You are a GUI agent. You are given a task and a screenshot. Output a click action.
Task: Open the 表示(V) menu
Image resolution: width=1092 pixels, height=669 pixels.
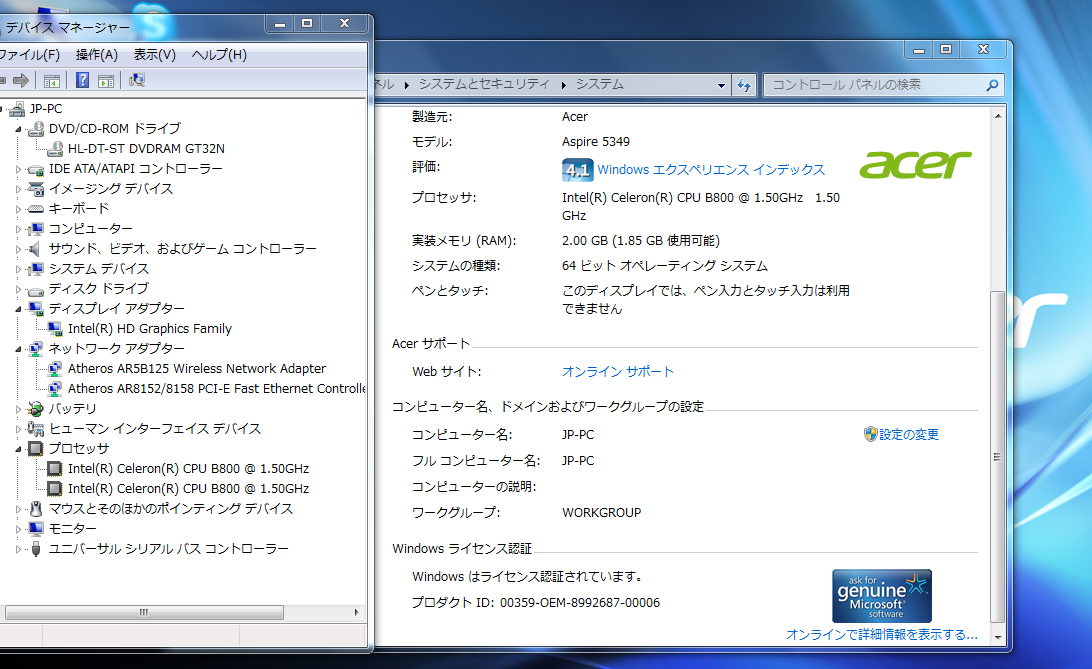pos(155,55)
